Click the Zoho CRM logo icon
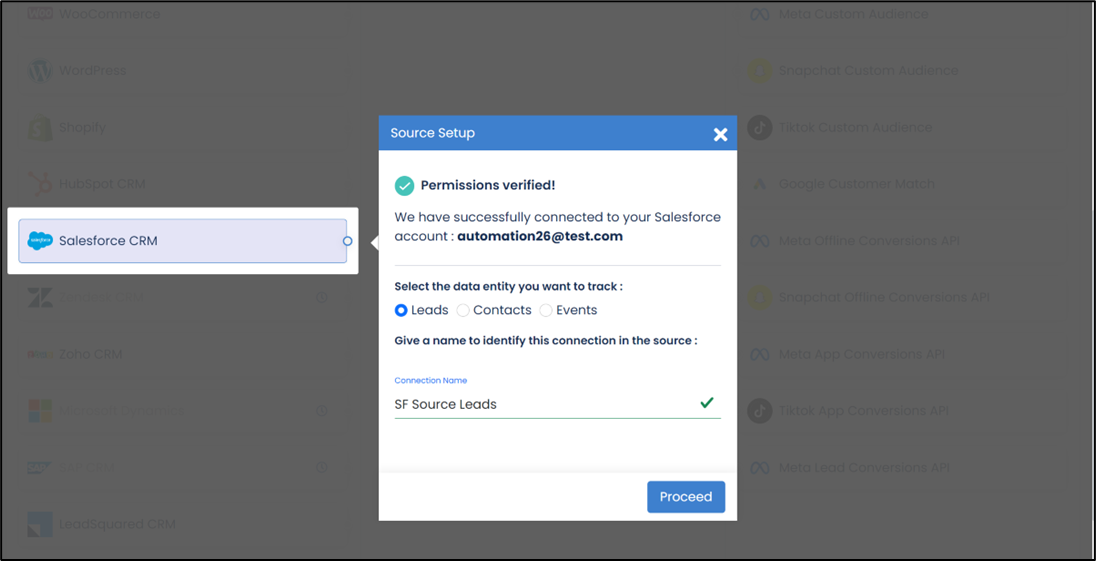 (x=40, y=354)
